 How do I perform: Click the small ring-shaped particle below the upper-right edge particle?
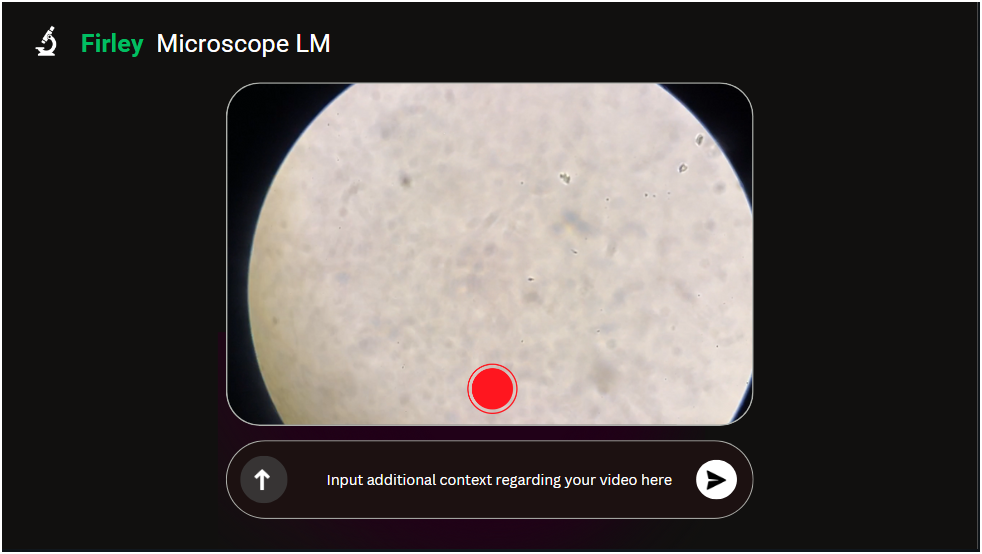click(x=683, y=167)
